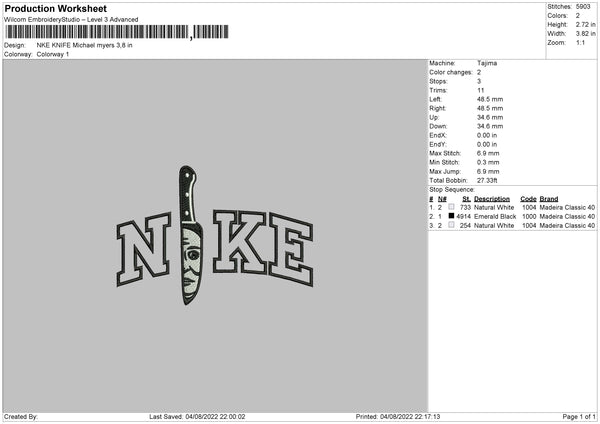Click stitch count 254 in row 3
600x424 pixels.
tap(465, 226)
